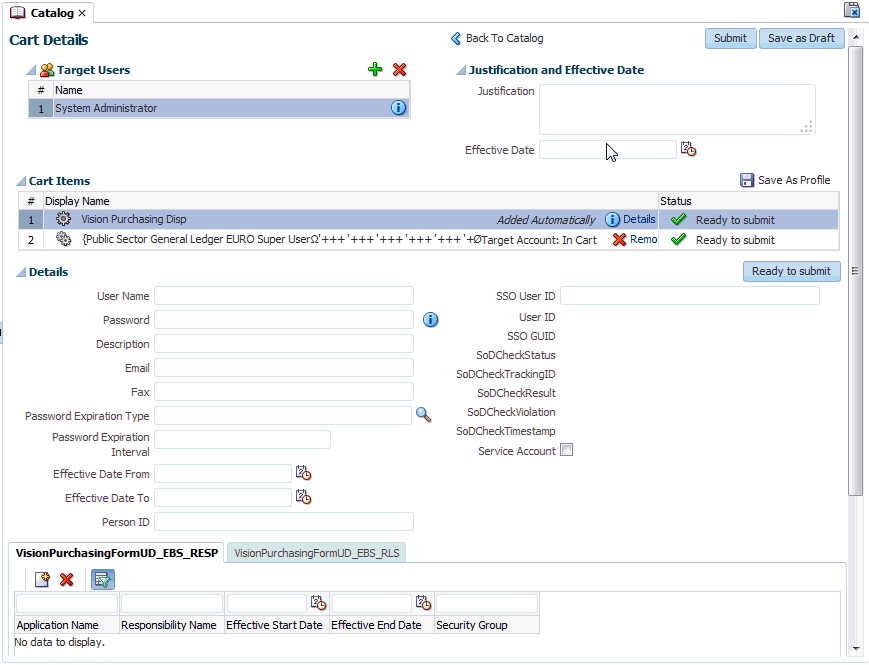Click Application Name filter field
This screenshot has height=665, width=869.
pyautogui.click(x=67, y=603)
